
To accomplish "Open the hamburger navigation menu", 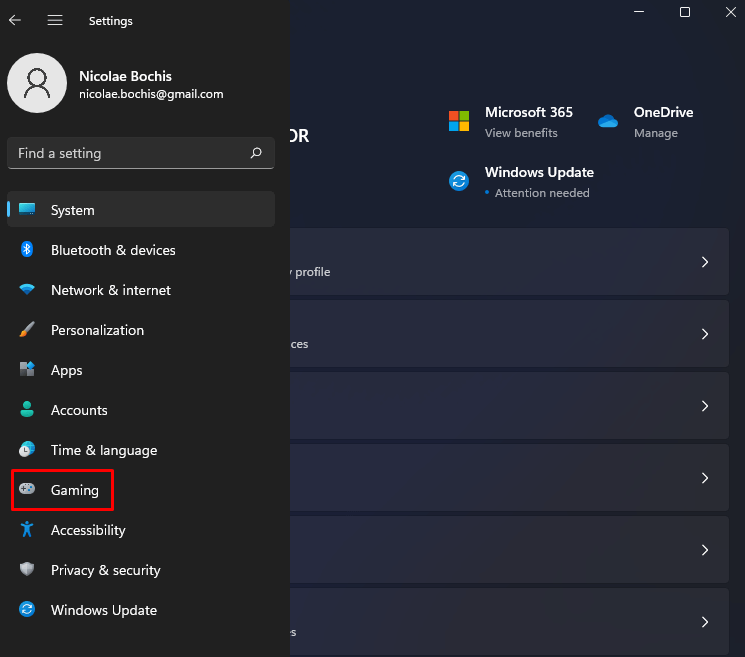I will click(x=55, y=20).
